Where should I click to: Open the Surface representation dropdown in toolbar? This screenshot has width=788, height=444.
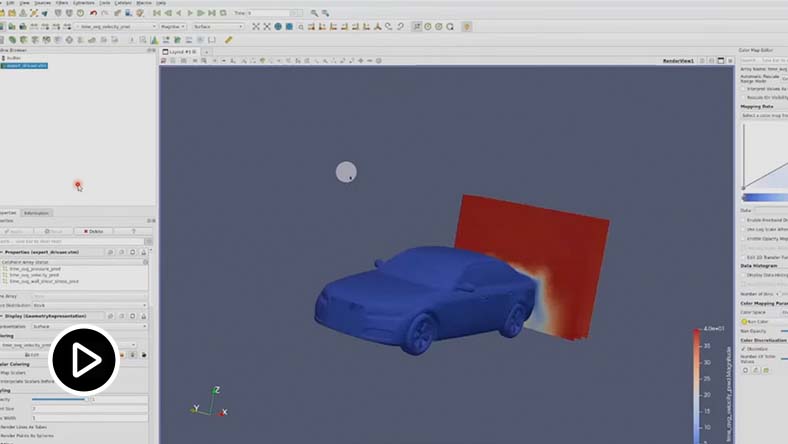coord(217,27)
